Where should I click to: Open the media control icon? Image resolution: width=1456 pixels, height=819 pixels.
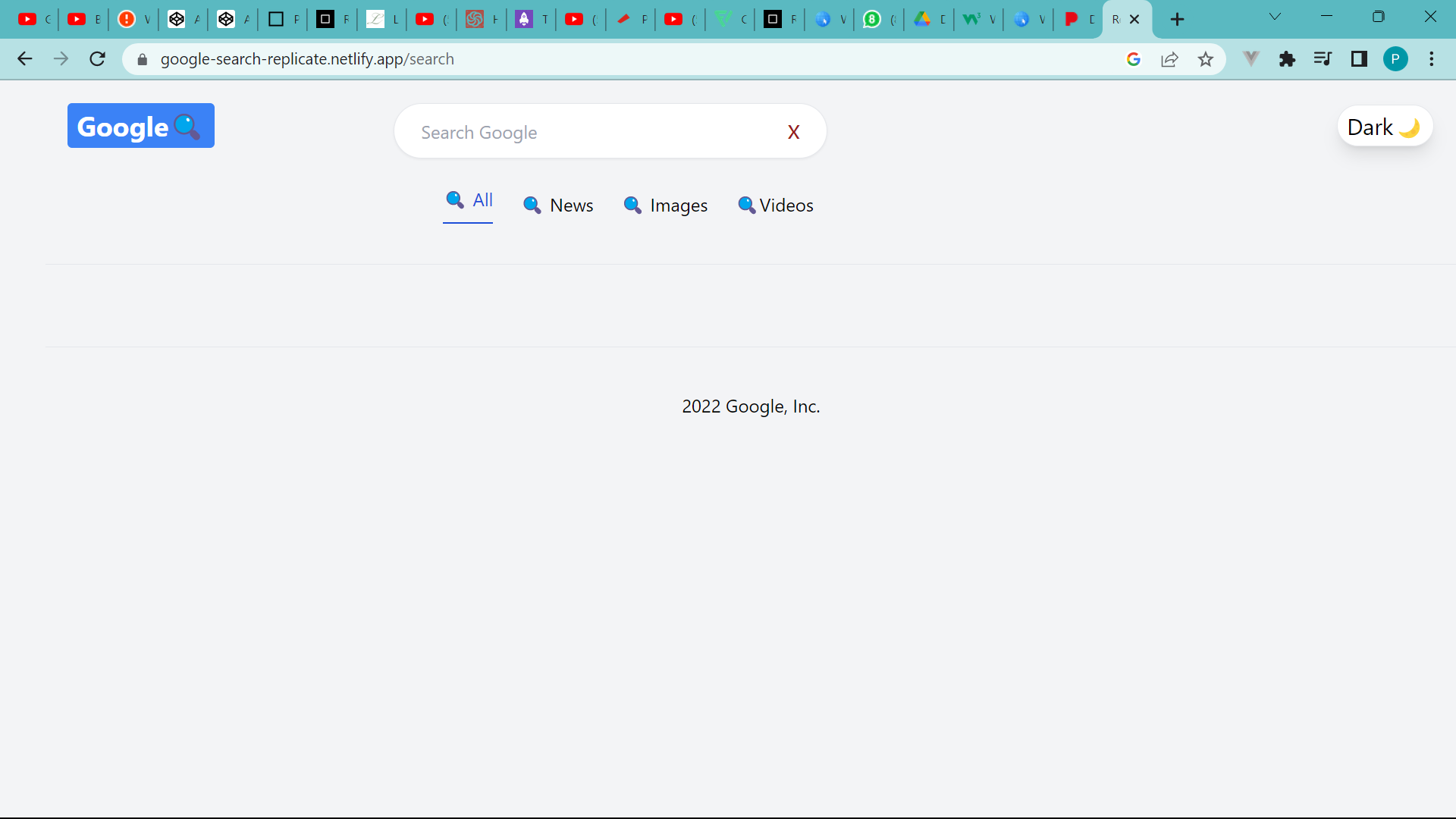[x=1323, y=59]
